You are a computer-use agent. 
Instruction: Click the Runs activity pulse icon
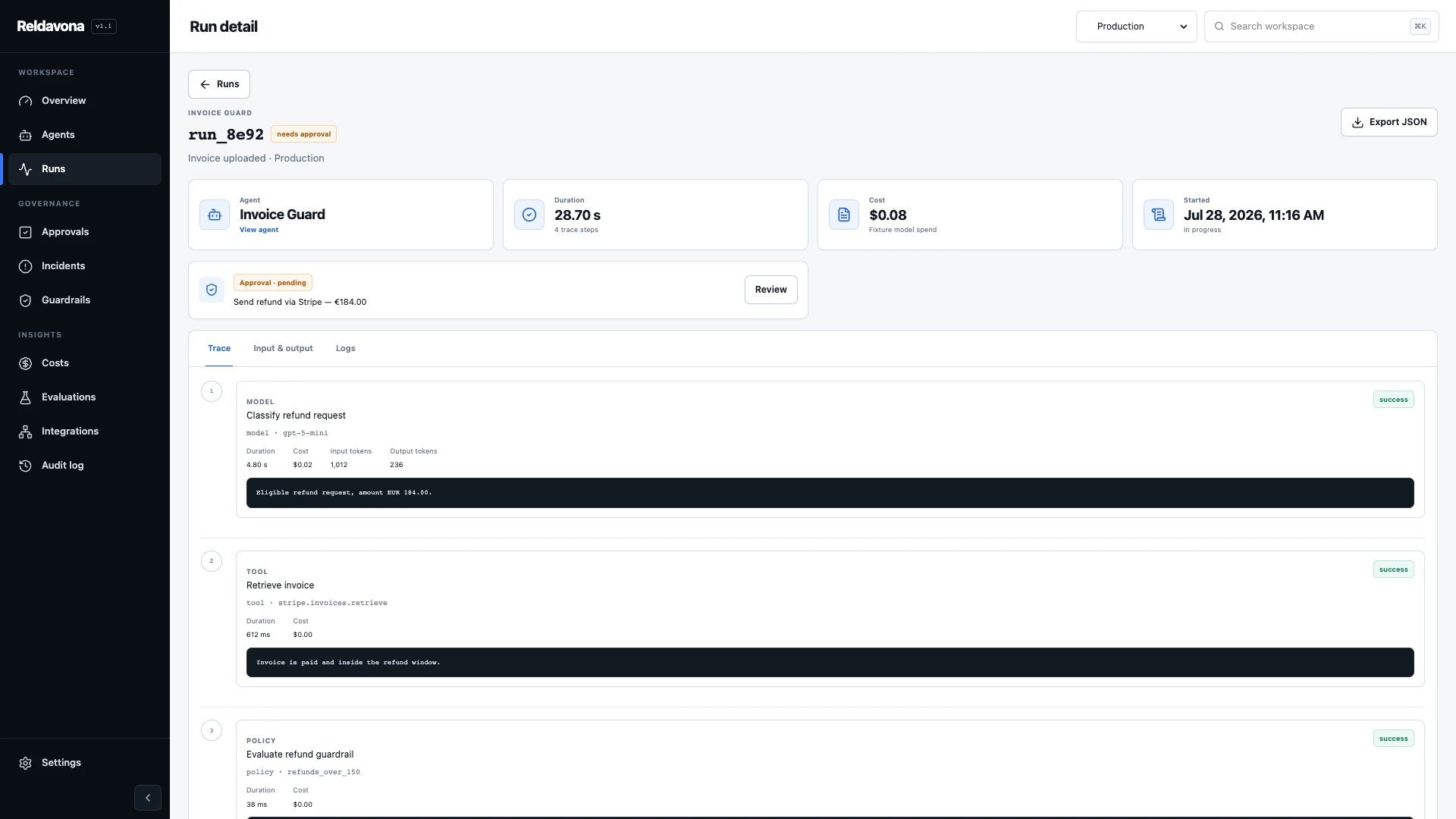pos(25,169)
